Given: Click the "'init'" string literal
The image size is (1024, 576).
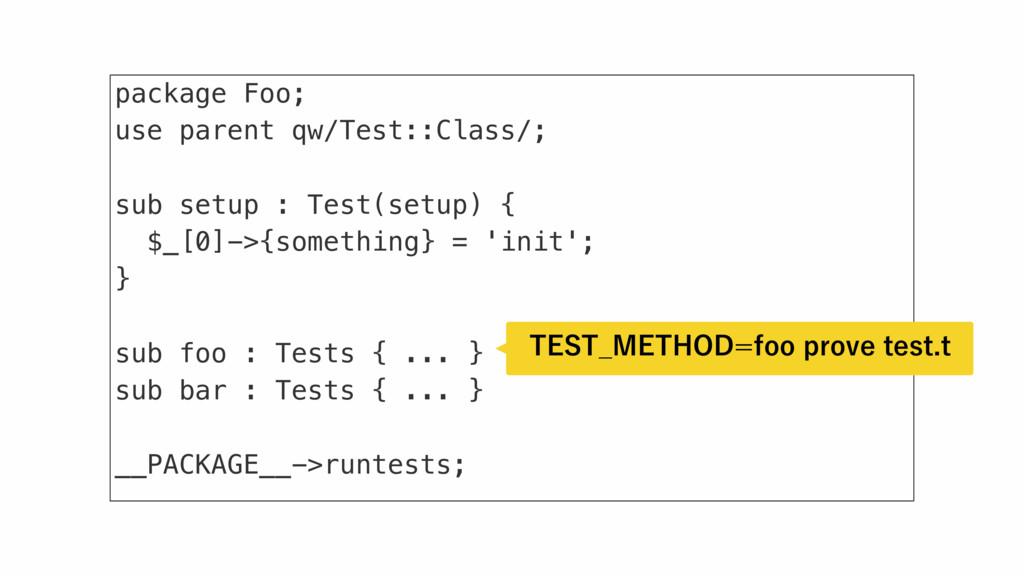Looking at the screenshot, I should 532,242.
